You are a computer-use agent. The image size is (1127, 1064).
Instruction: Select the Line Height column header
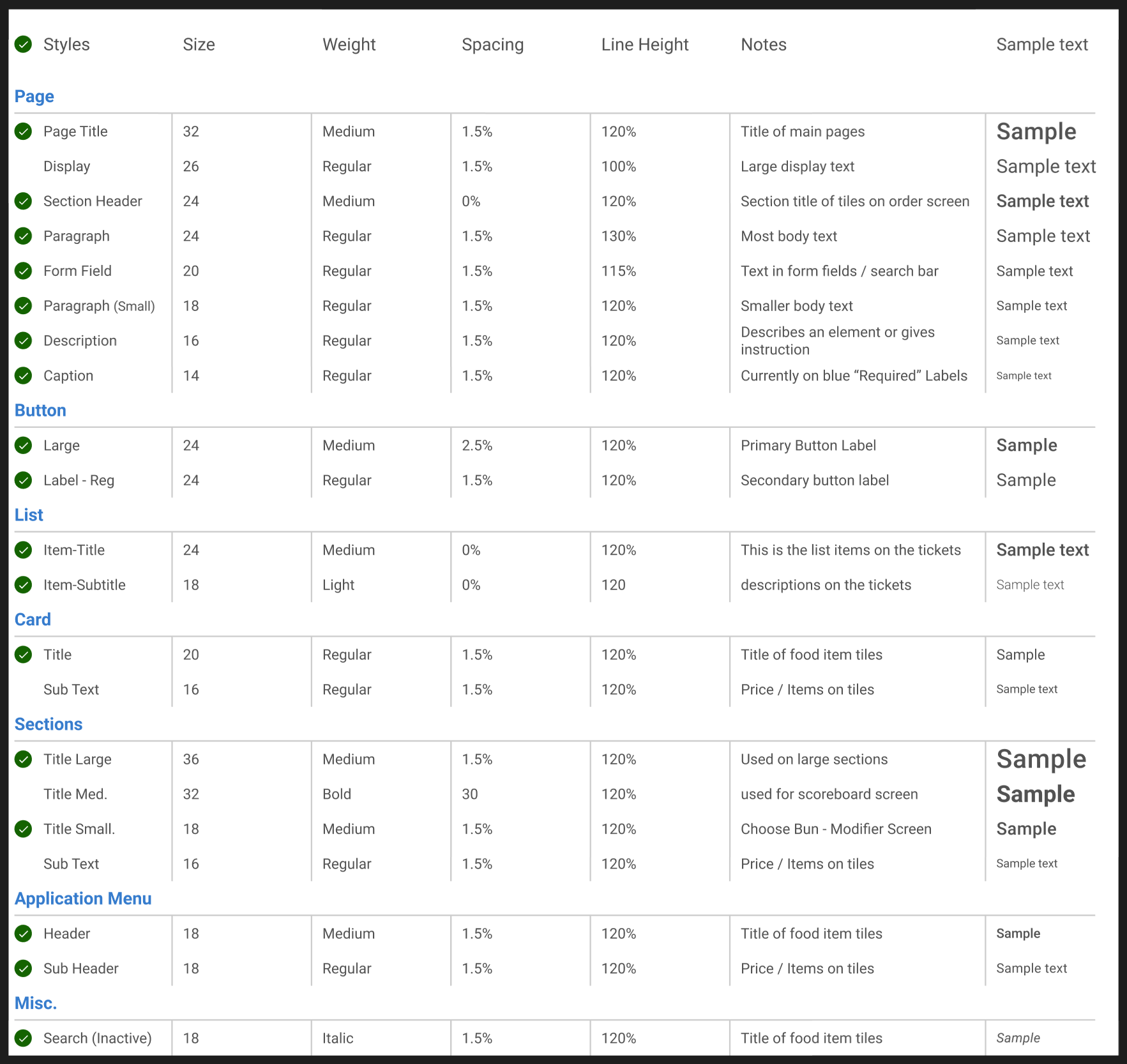pyautogui.click(x=645, y=44)
